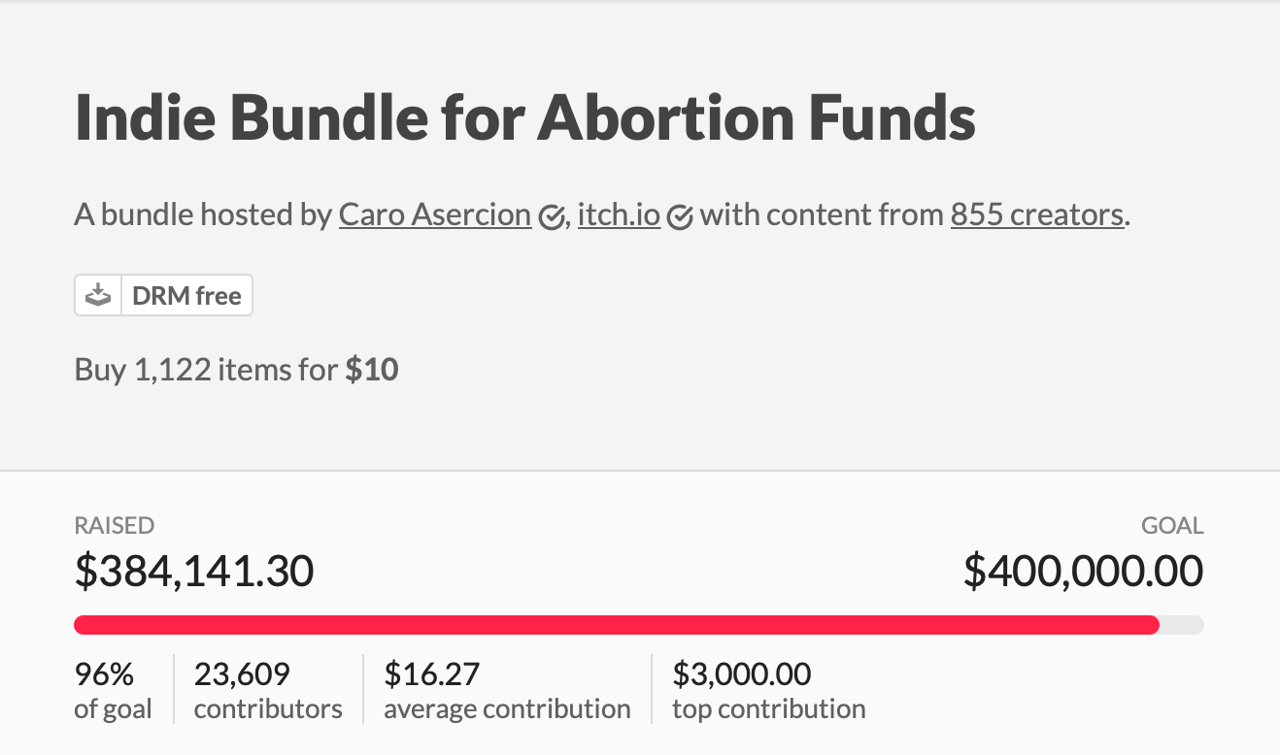
Task: Click the $16.27 average contribution figure
Action: pyautogui.click(x=507, y=689)
